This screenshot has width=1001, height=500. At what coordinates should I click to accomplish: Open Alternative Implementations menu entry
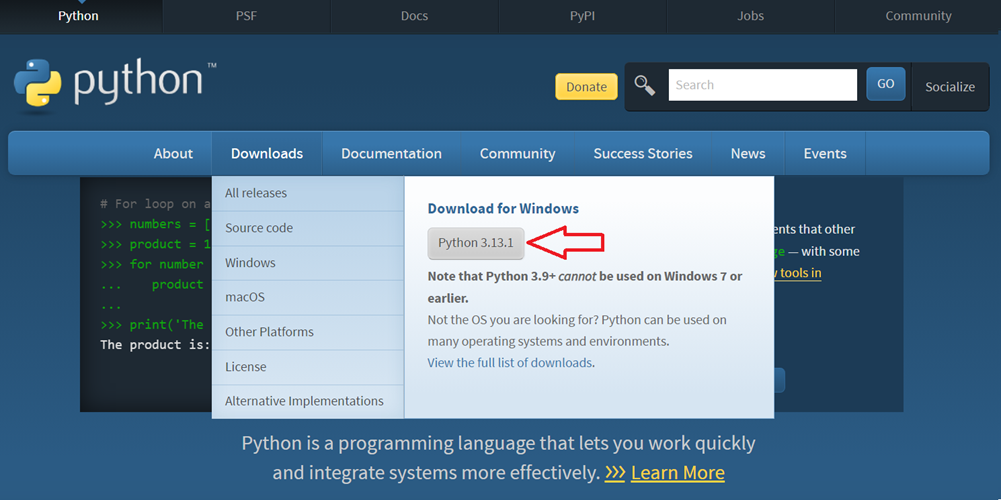tap(304, 401)
